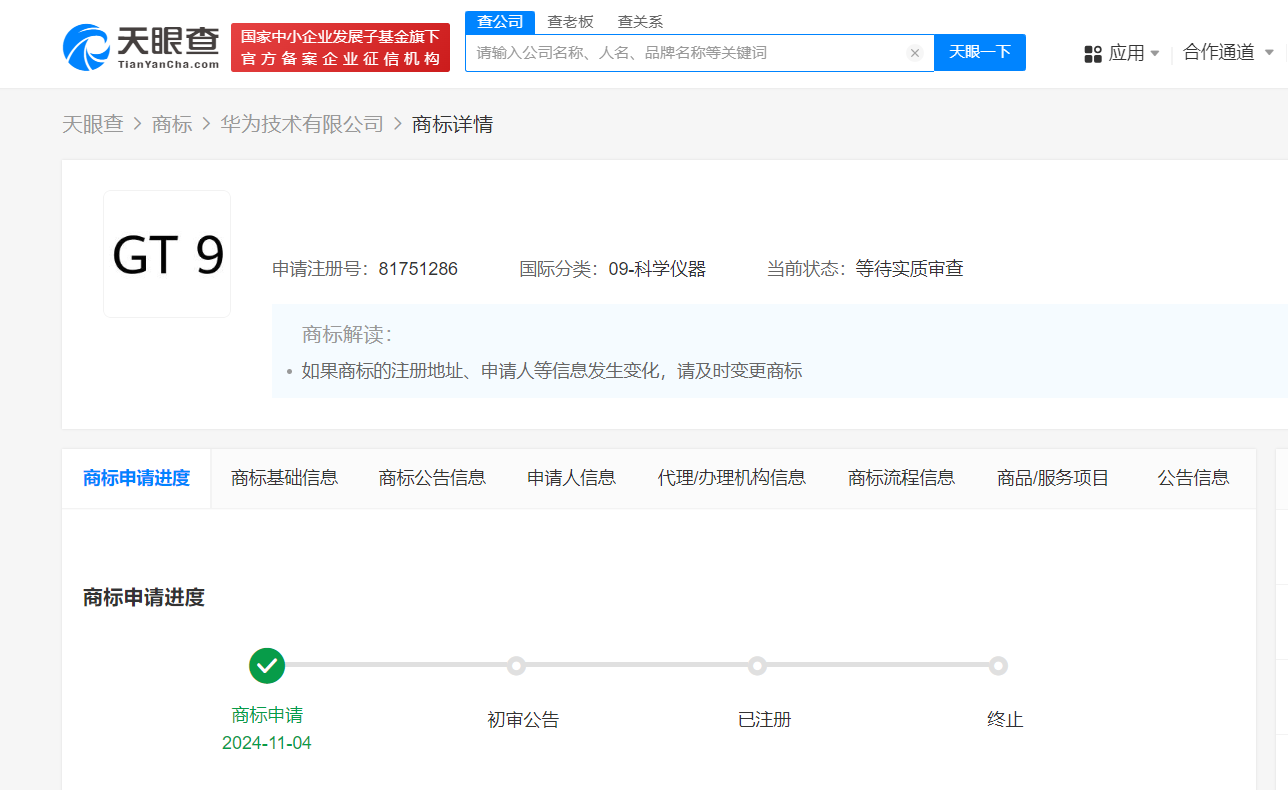Image resolution: width=1288 pixels, height=790 pixels.
Task: Click the GT 9 trademark image
Action: [x=167, y=254]
